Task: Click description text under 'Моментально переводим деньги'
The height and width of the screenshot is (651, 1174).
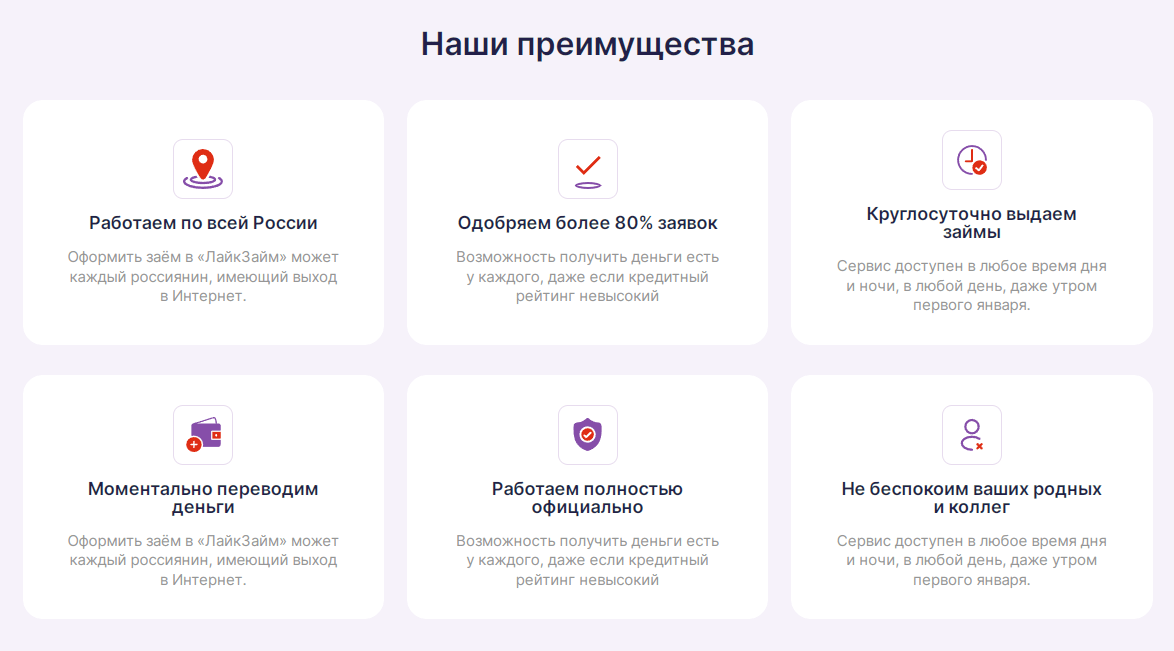Action: [203, 561]
